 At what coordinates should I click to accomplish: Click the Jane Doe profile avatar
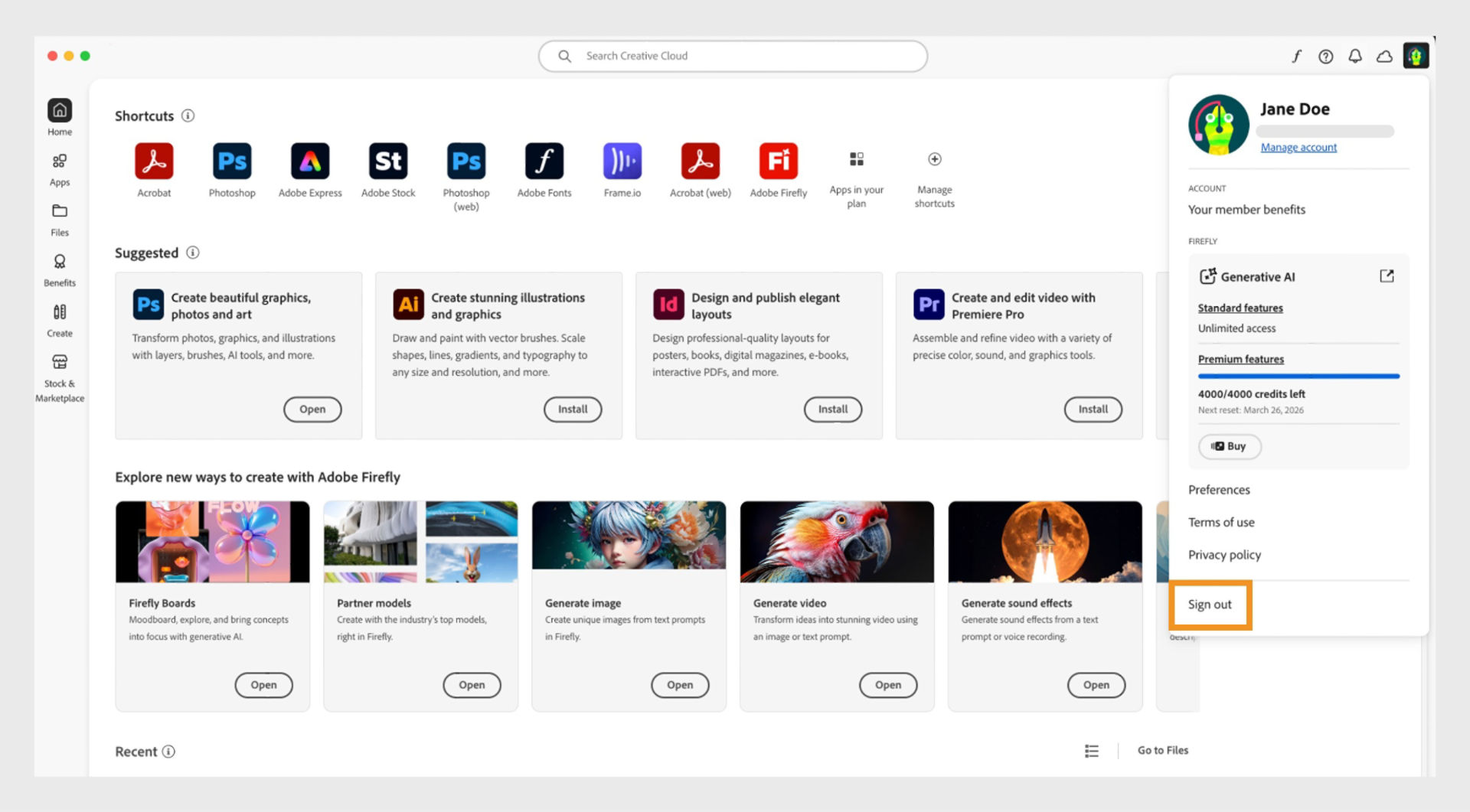tap(1217, 125)
